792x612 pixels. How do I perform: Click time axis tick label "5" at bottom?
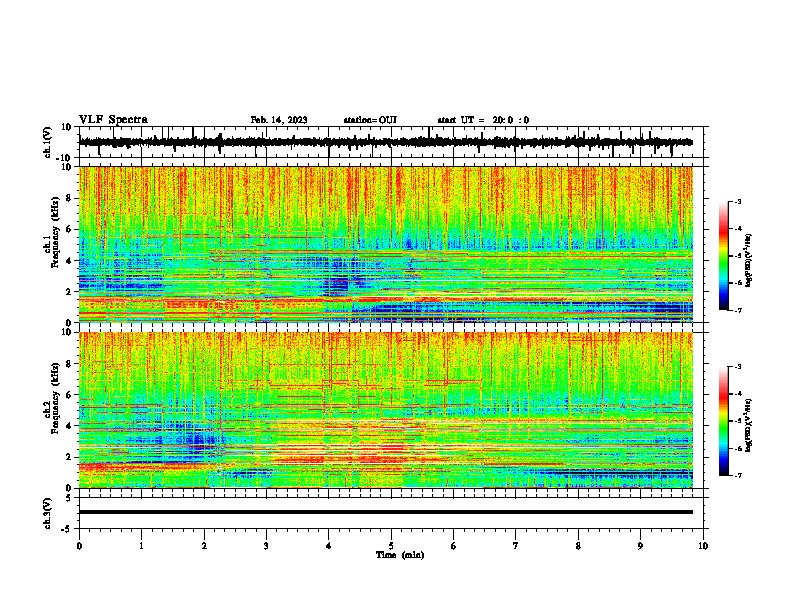coord(391,546)
